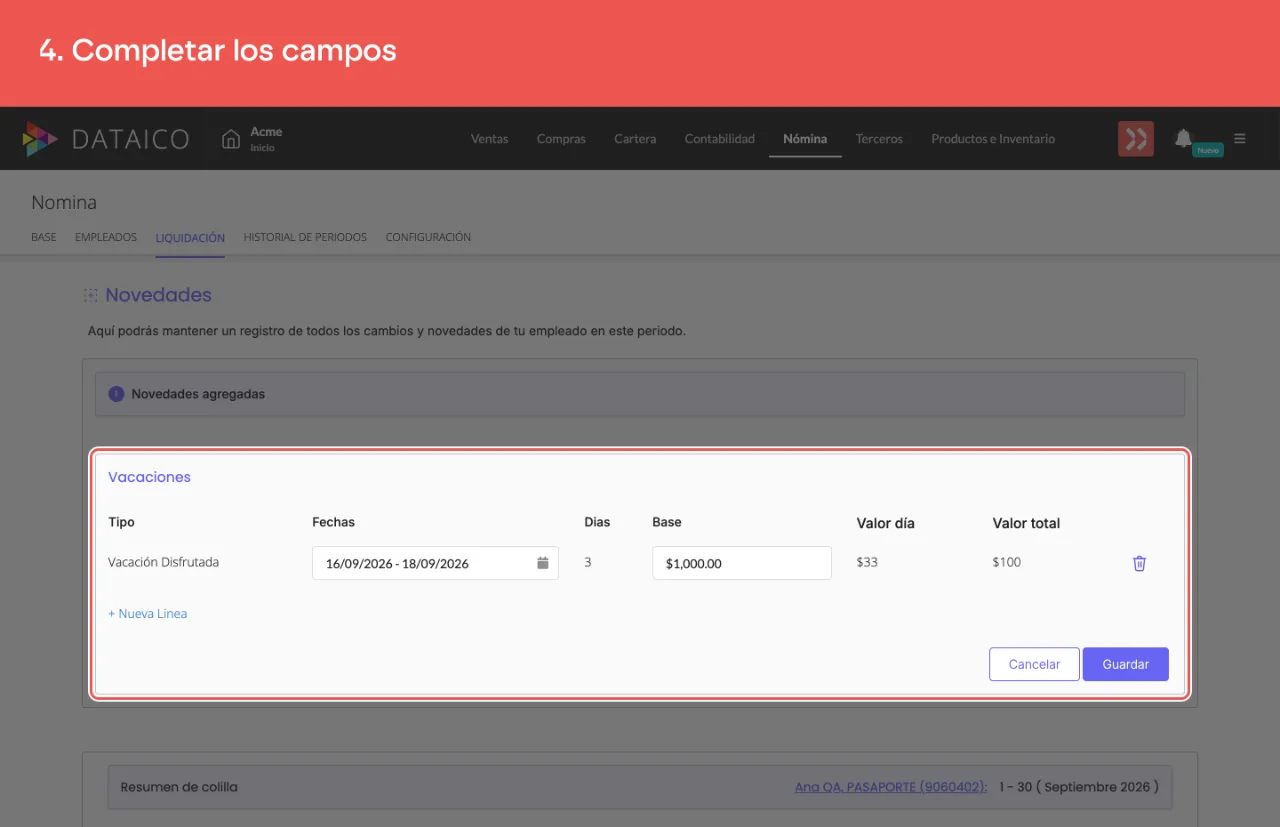
Task: Open the Cartera menu
Action: point(635,139)
